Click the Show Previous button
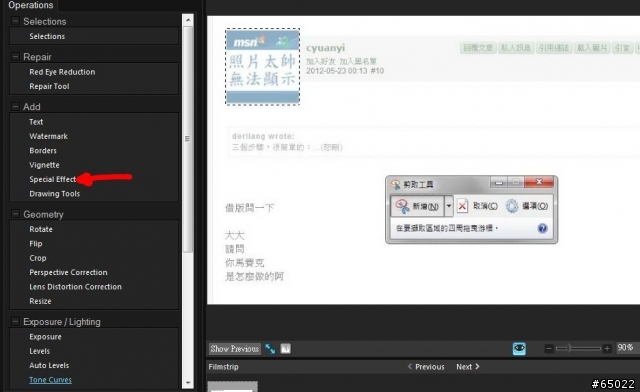 click(x=235, y=349)
